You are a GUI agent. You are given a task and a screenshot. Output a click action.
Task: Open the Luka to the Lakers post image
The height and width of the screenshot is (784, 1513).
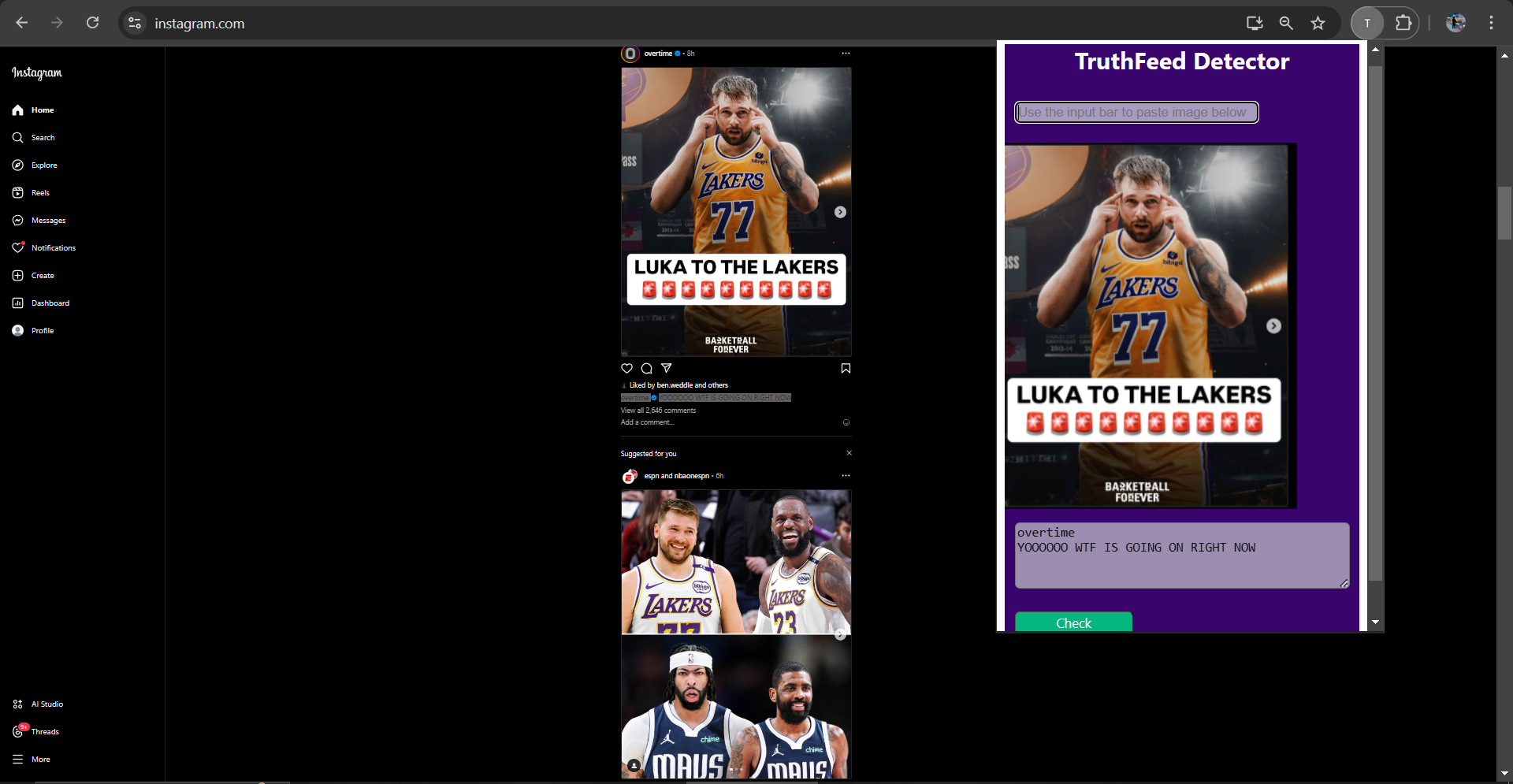pyautogui.click(x=736, y=212)
